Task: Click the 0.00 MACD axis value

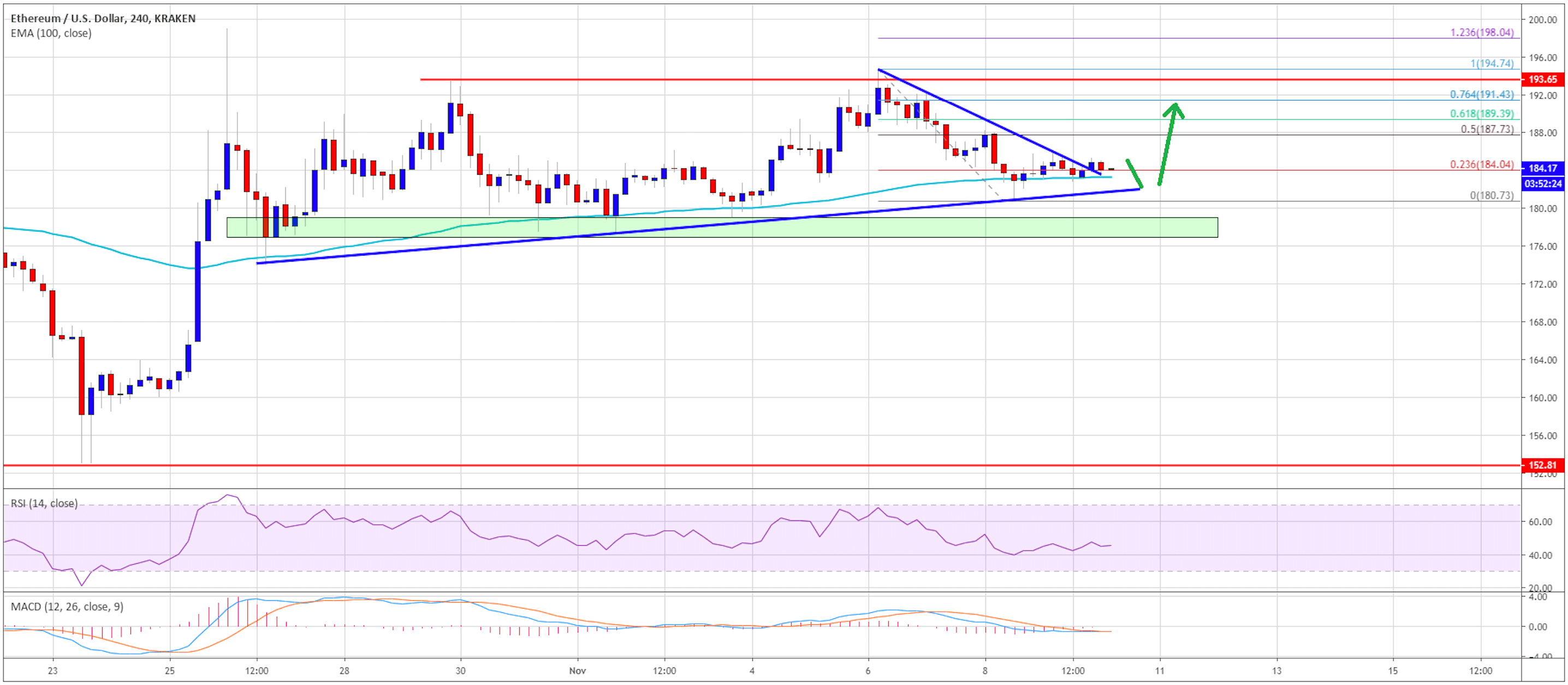Action: (x=1539, y=627)
